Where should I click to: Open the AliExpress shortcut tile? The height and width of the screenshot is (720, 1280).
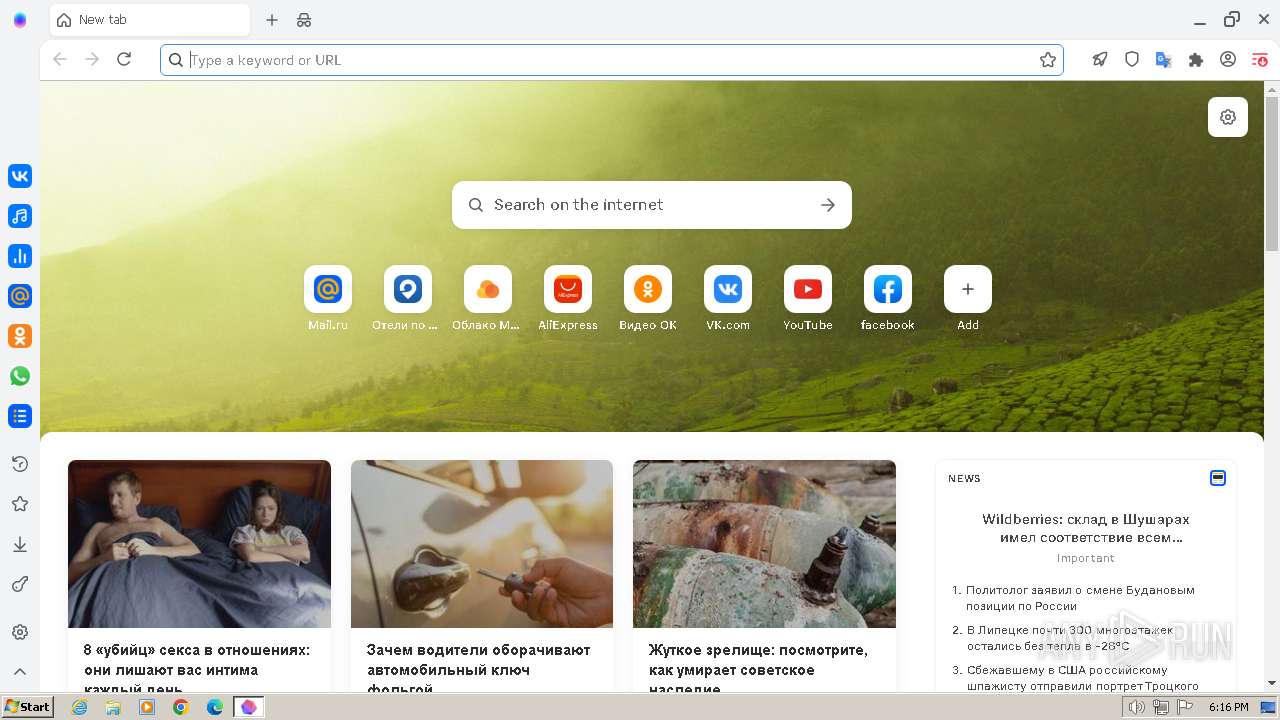pyautogui.click(x=568, y=290)
